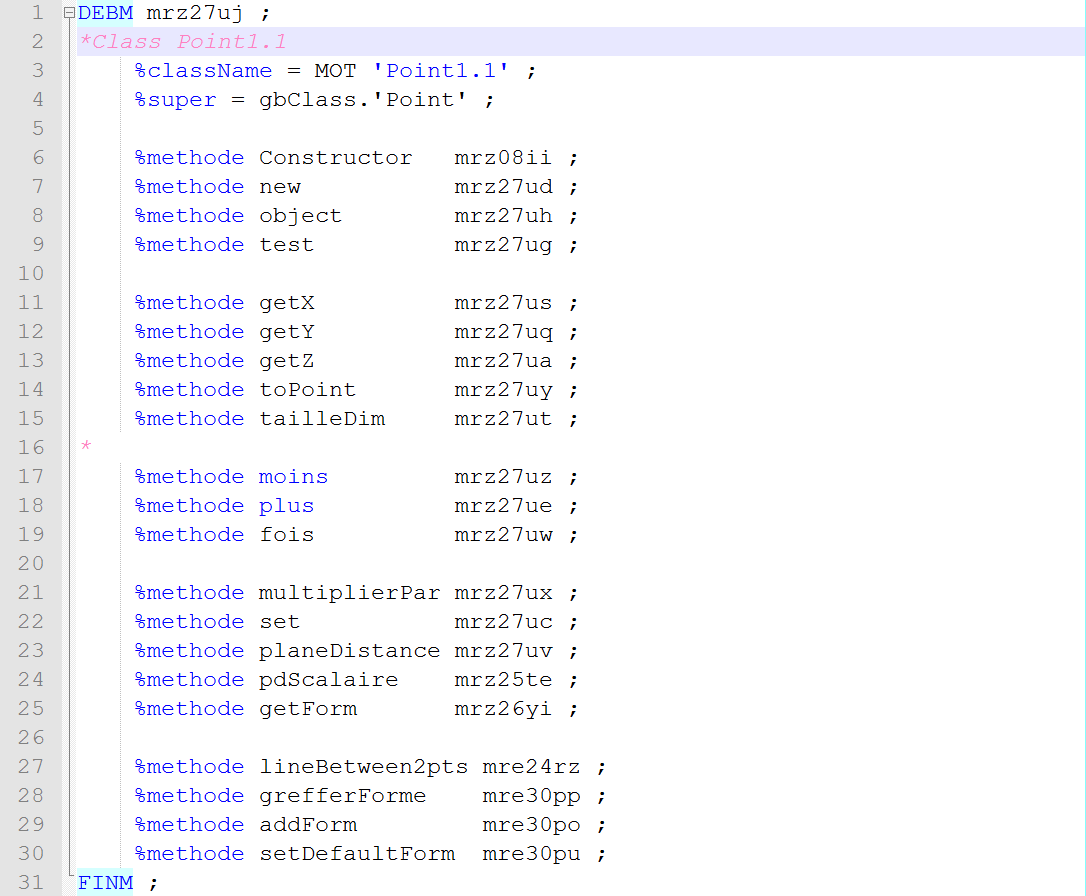Place cursor on the setDefaultForm method name
Image resolution: width=1086 pixels, height=896 pixels.
tap(356, 854)
